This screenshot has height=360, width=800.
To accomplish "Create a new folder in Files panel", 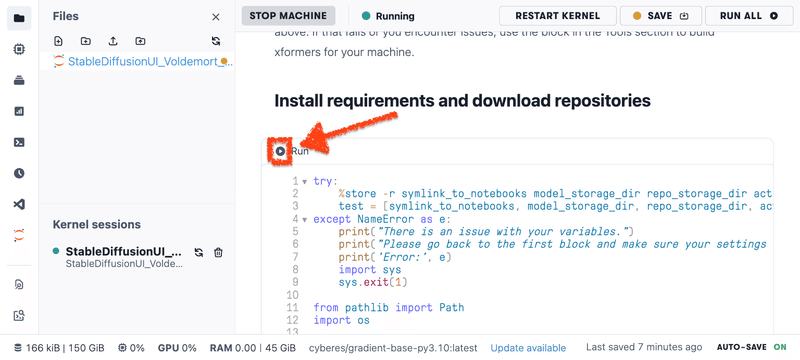I will (x=85, y=41).
